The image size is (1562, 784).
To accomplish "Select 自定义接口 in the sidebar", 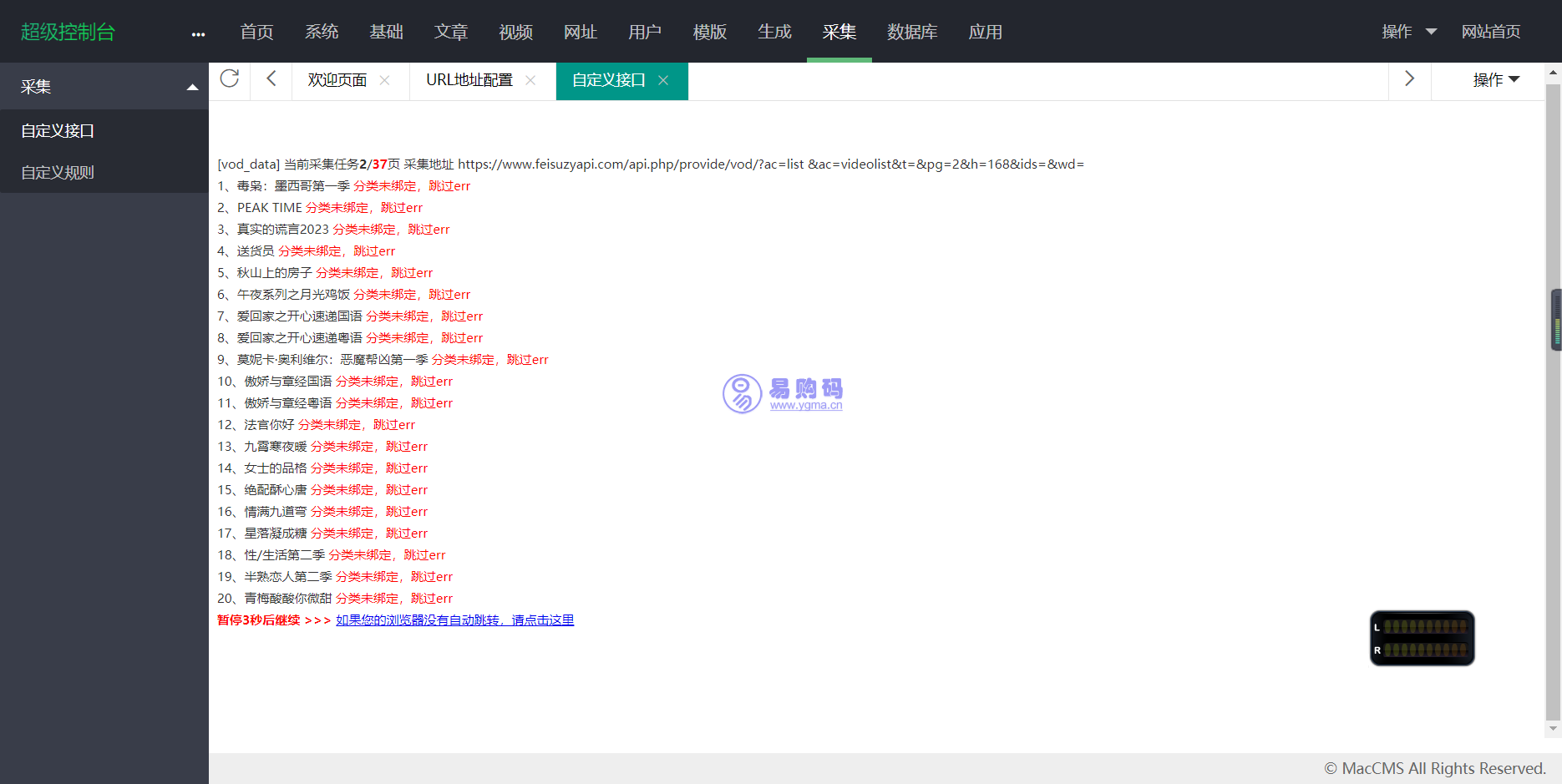I will (58, 131).
